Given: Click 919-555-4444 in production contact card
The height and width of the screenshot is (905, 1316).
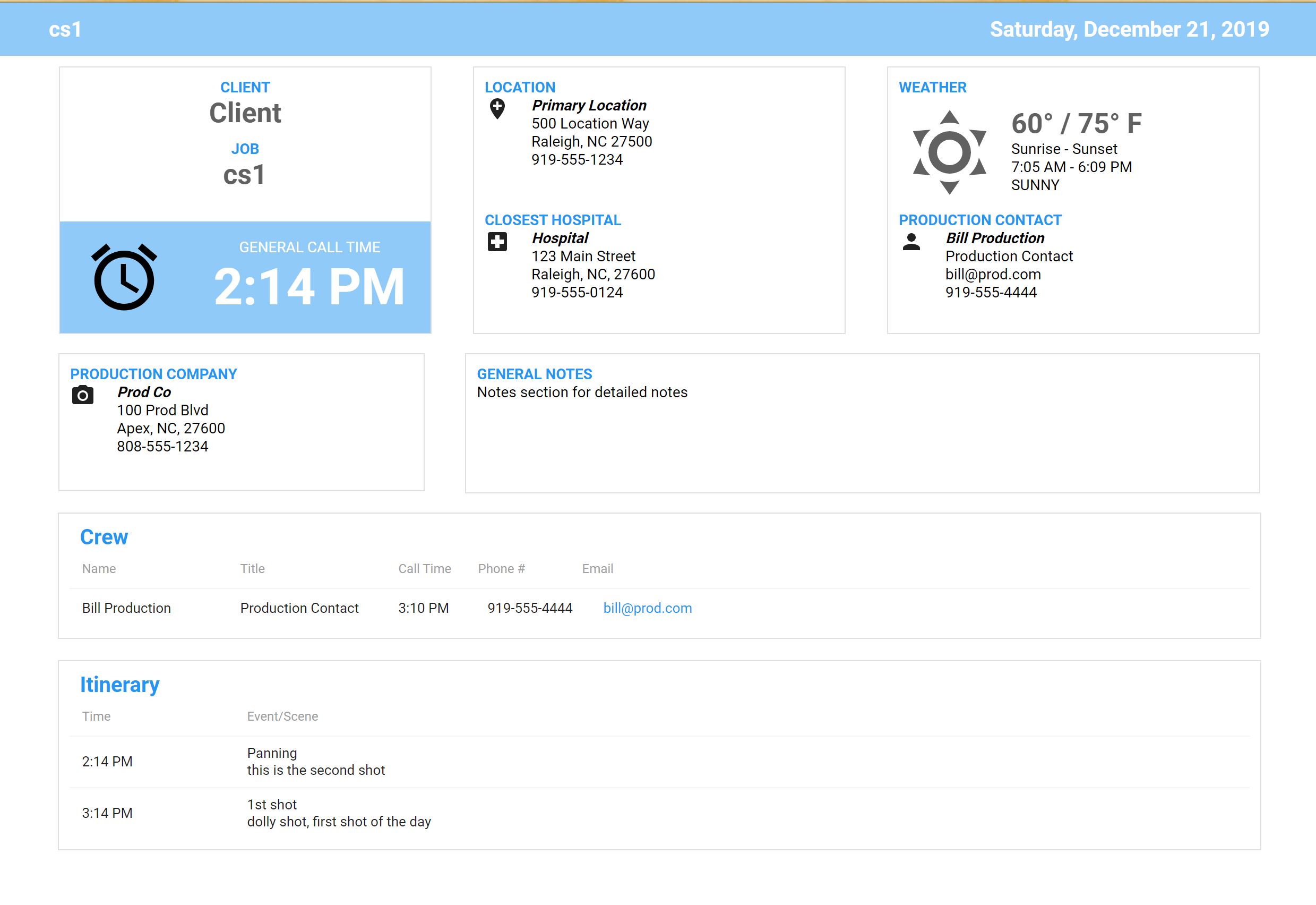Looking at the screenshot, I should (x=991, y=293).
